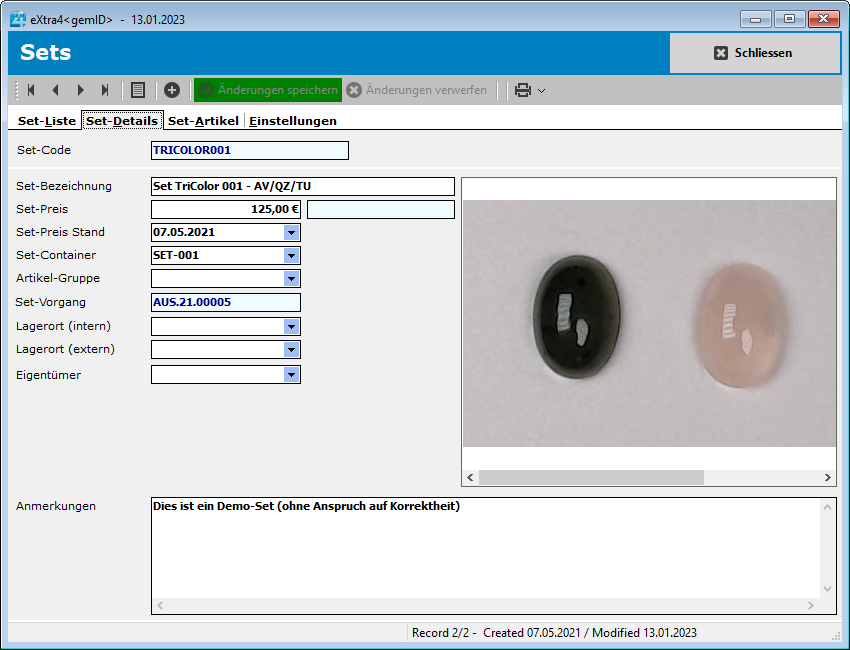Screen dimensions: 850x650
Task: Open the Eigentümer dropdown
Action: tap(291, 375)
